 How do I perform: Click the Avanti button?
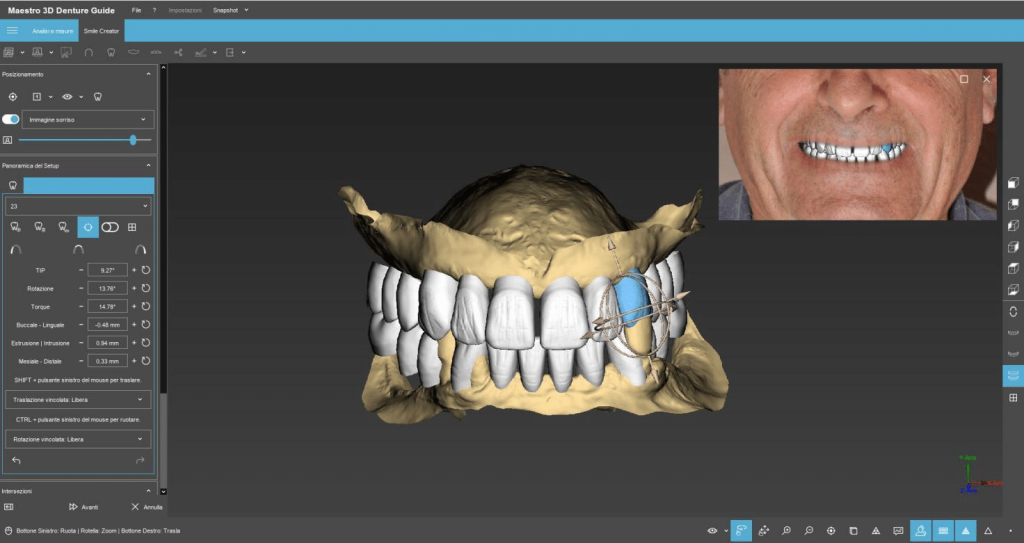(x=83, y=507)
